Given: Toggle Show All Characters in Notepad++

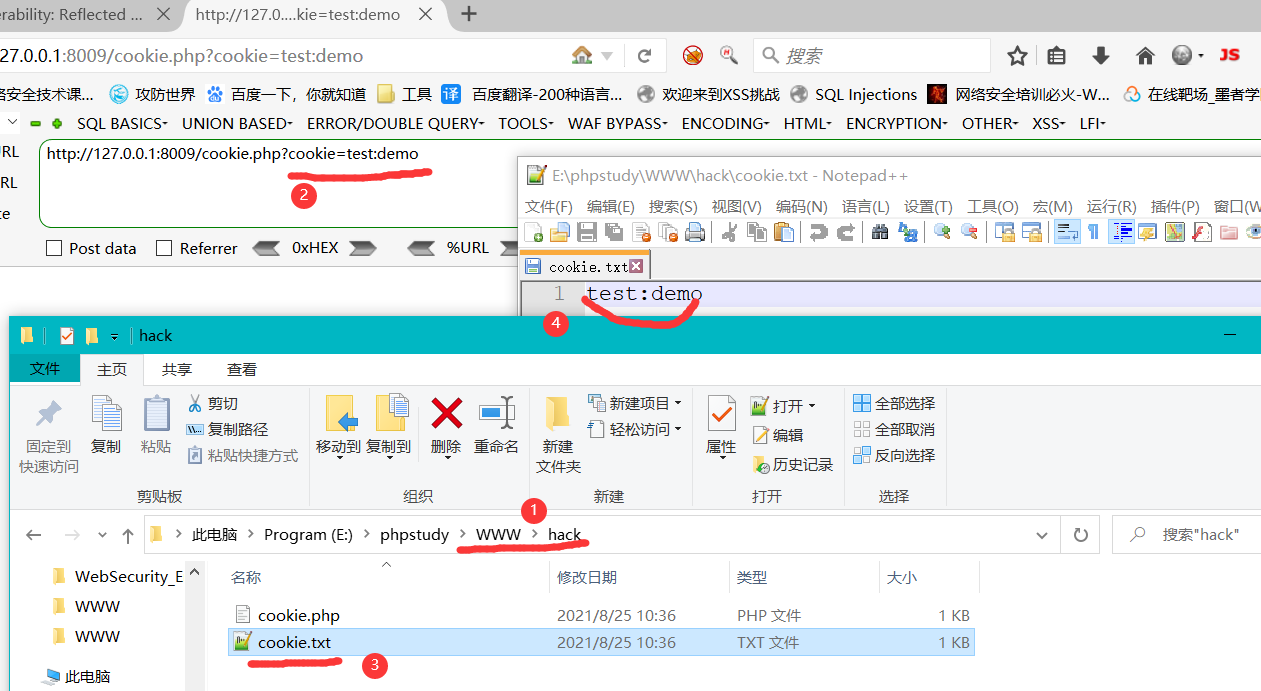Looking at the screenshot, I should coord(1094,231).
